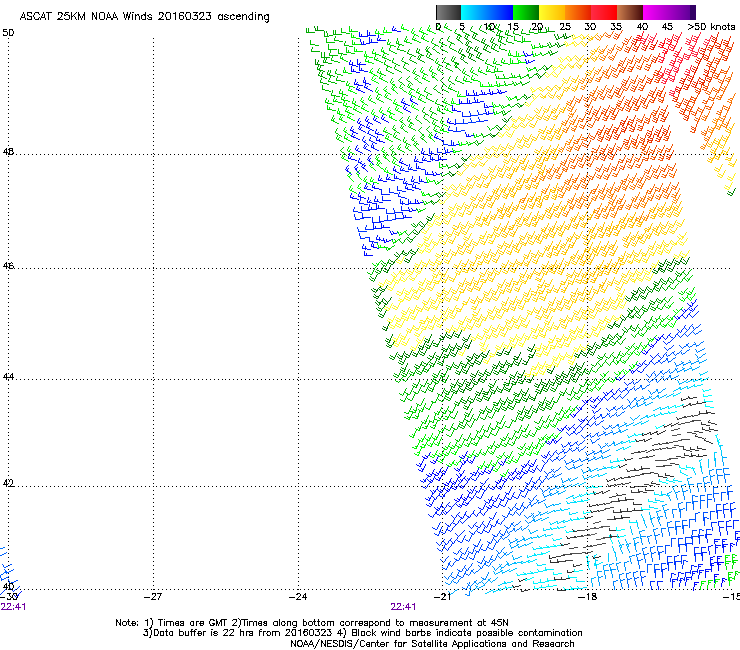The height and width of the screenshot is (650, 740).
Task: Click the purple '22:41' time under longitude -30
Action: tap(13, 607)
